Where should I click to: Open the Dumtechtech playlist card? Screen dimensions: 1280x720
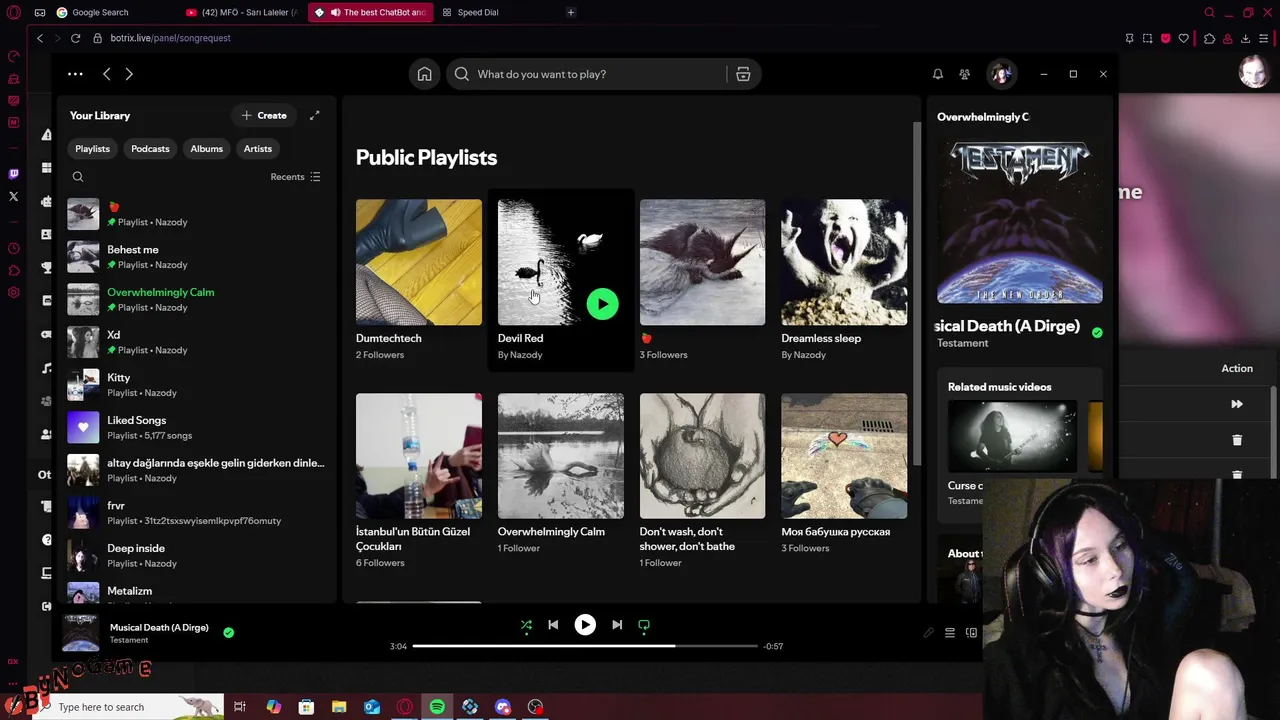point(419,280)
